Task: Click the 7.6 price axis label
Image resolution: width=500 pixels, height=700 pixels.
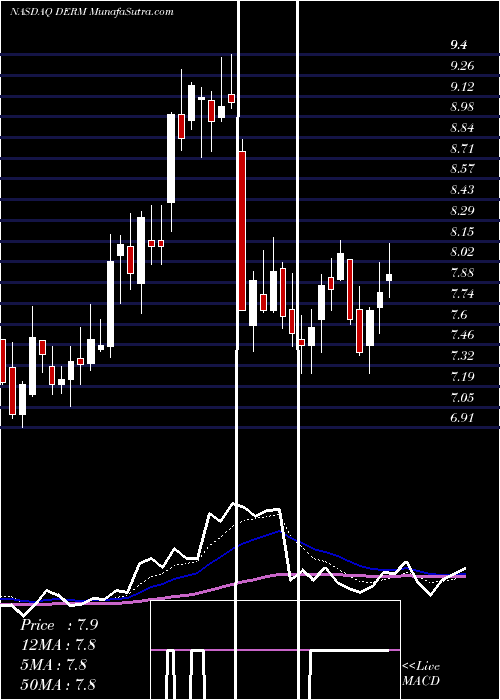Action: point(459,314)
